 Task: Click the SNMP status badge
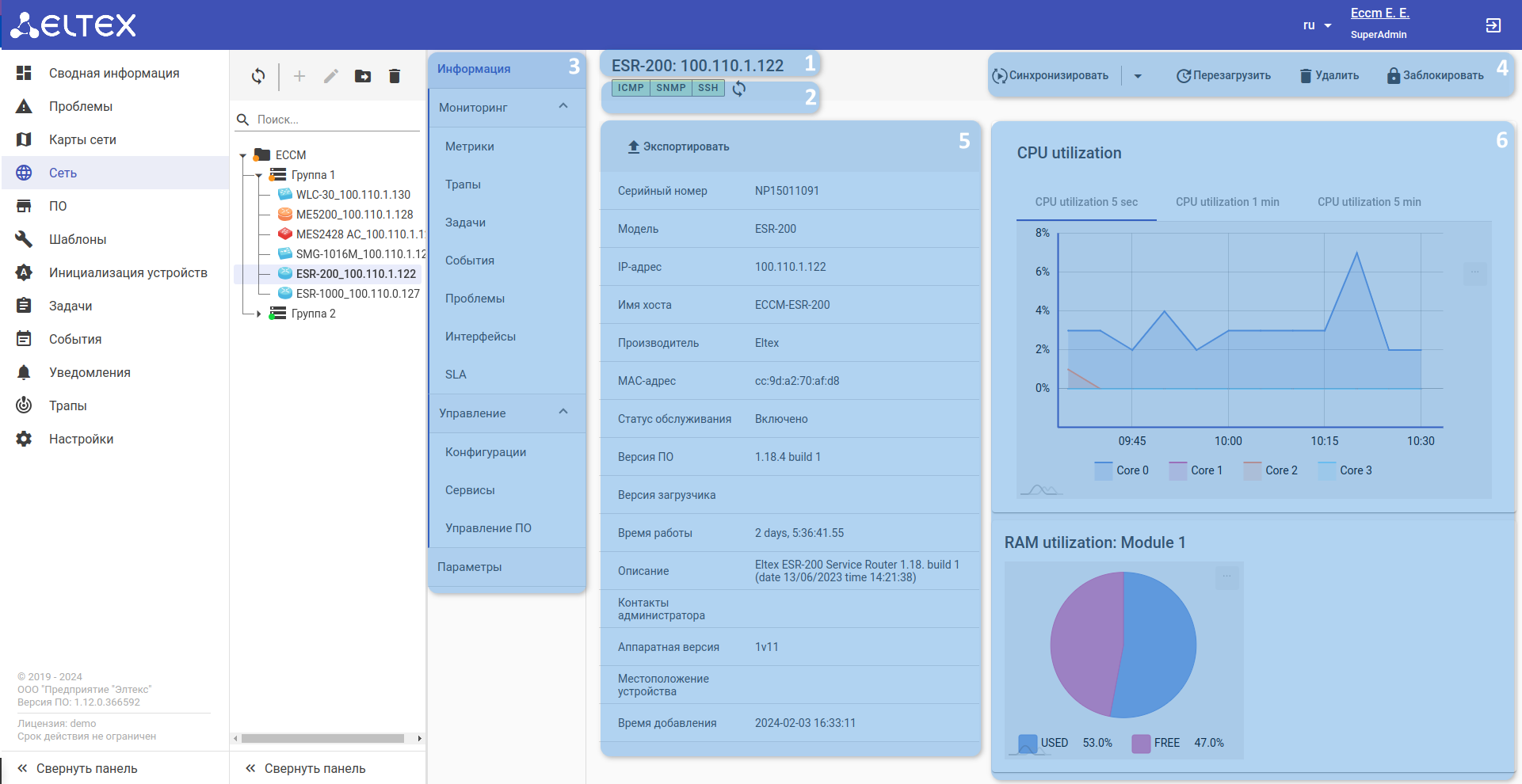pyautogui.click(x=671, y=88)
